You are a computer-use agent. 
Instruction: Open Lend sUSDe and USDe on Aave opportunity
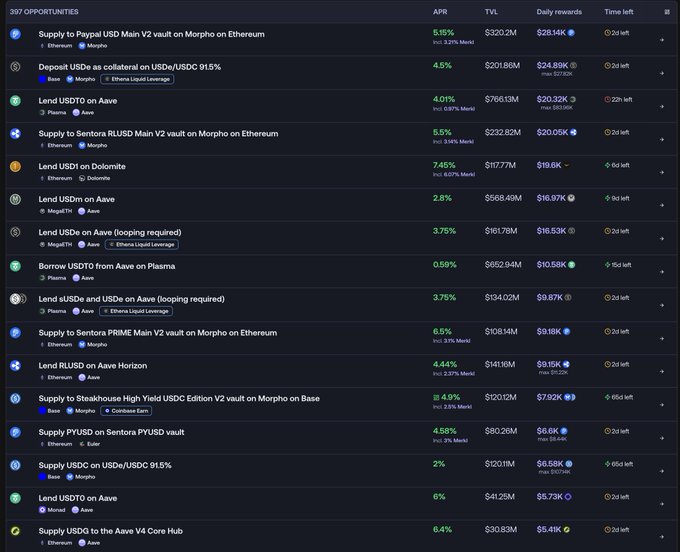click(x=131, y=299)
